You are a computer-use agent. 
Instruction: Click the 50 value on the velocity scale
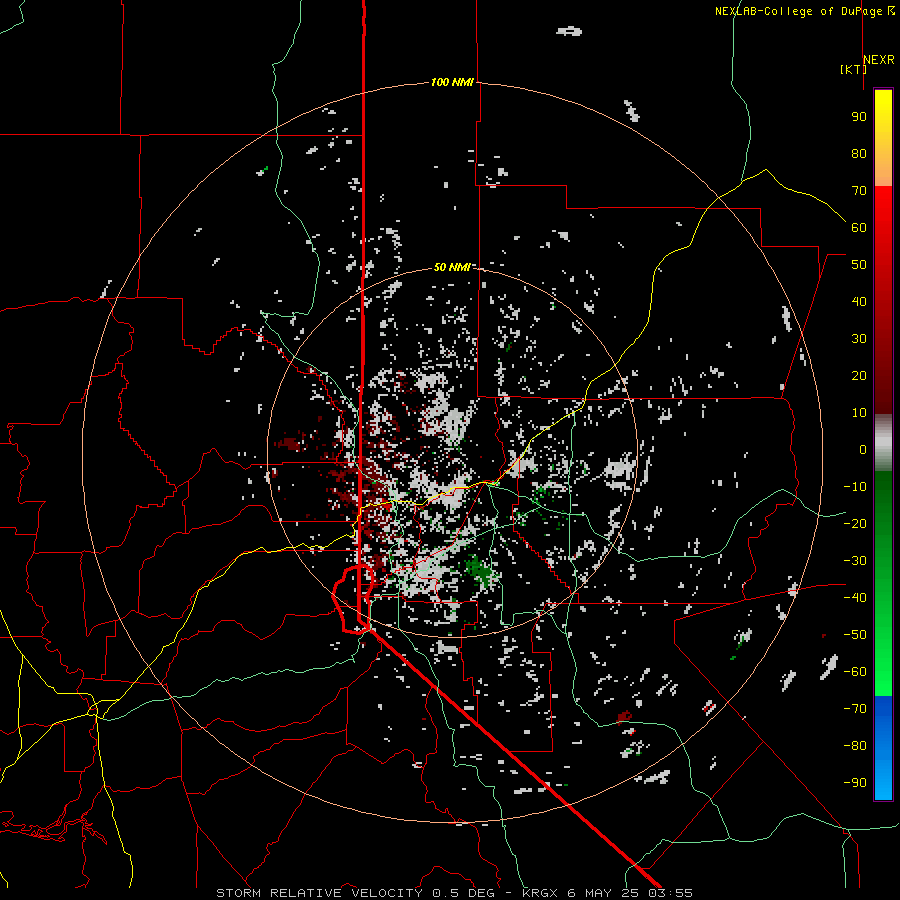point(859,265)
